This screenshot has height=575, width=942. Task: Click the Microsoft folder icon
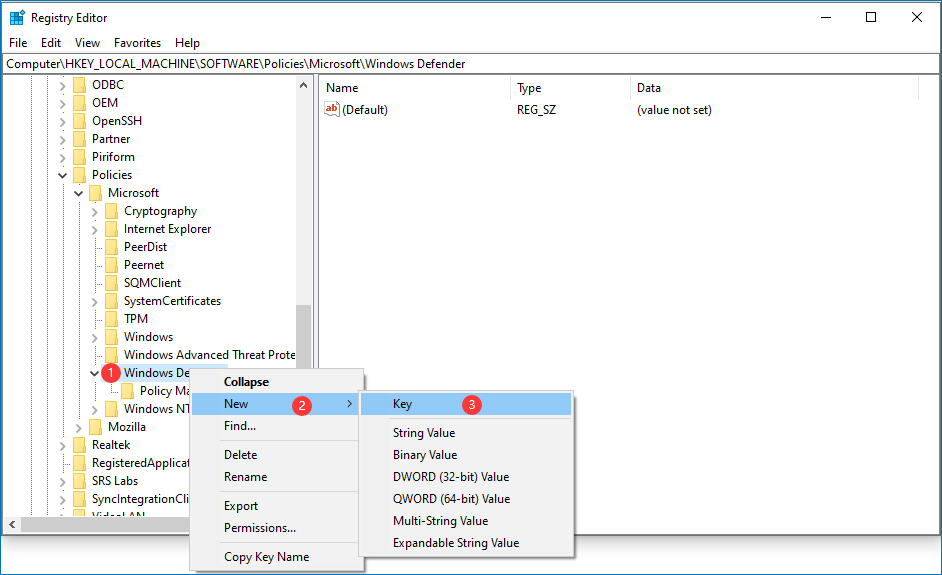[x=96, y=193]
